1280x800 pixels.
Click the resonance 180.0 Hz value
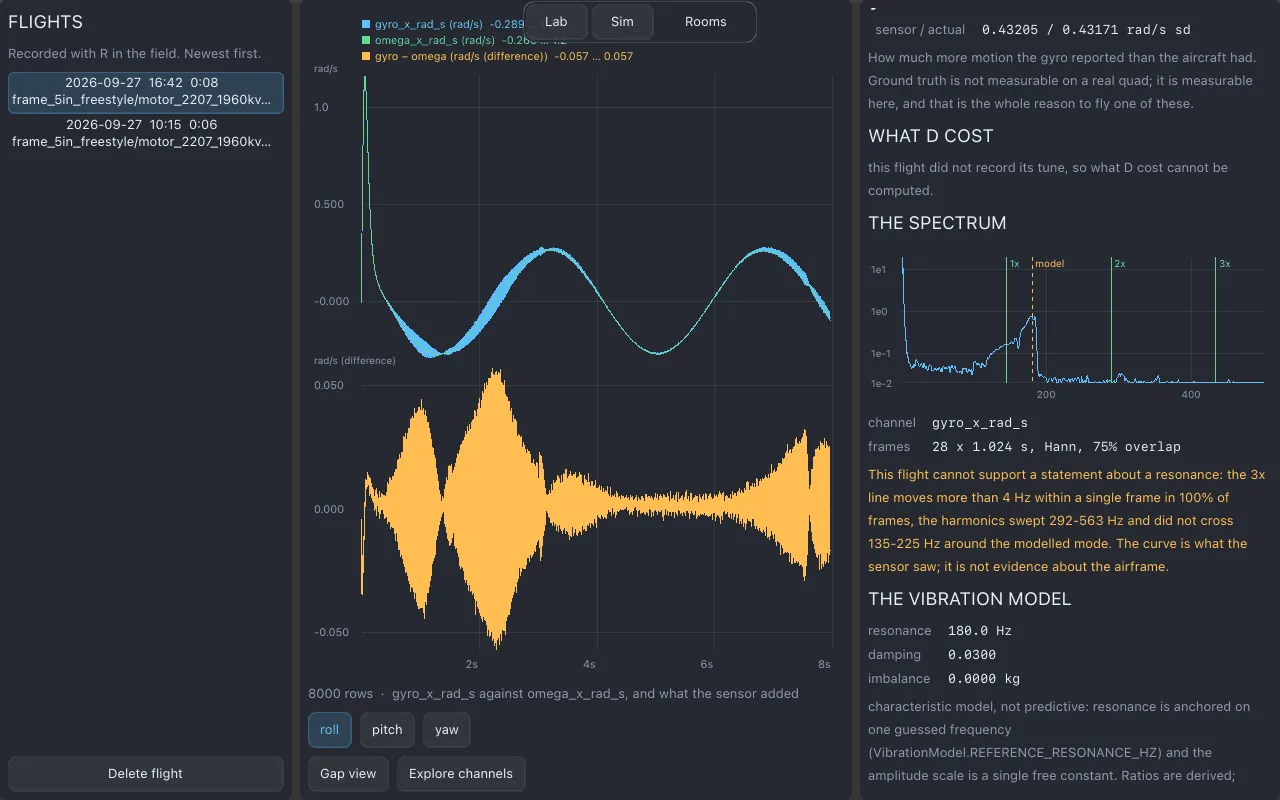tap(980, 631)
